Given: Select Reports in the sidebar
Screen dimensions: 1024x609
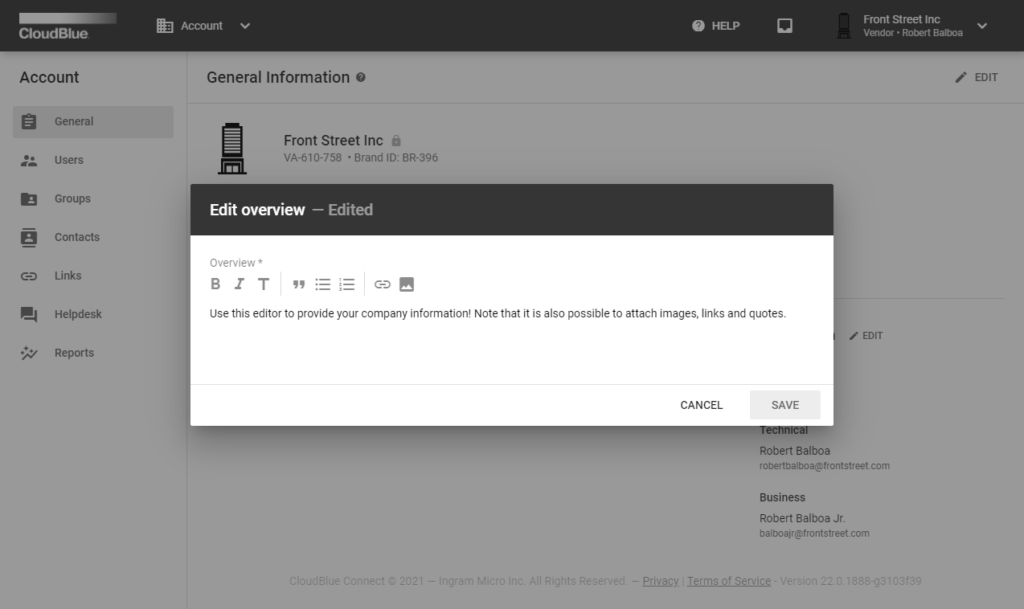Looking at the screenshot, I should 74,353.
